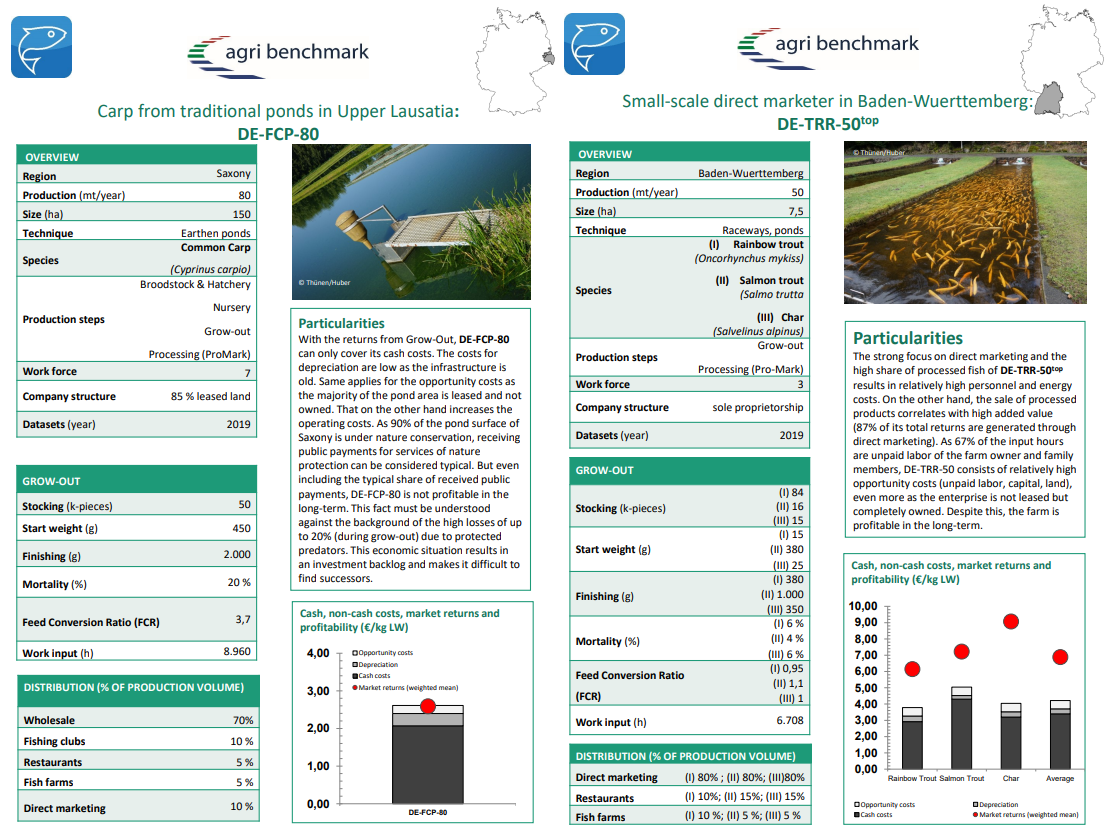Viewport: 1116px width, 831px height.
Task: Click the Opportunity costs legend swatch in right chart
Action: 857,805
